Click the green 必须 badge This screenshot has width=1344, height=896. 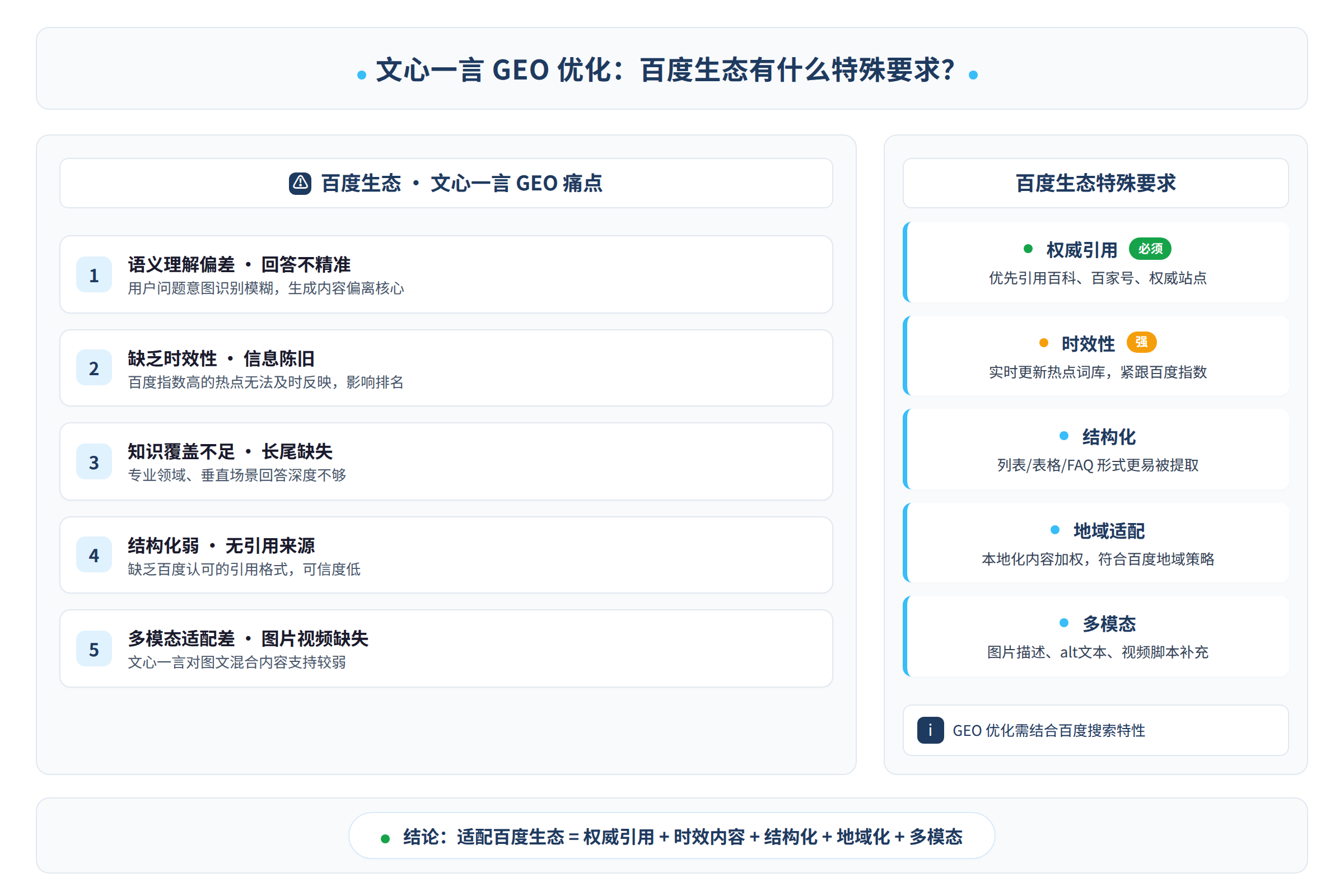(1150, 249)
